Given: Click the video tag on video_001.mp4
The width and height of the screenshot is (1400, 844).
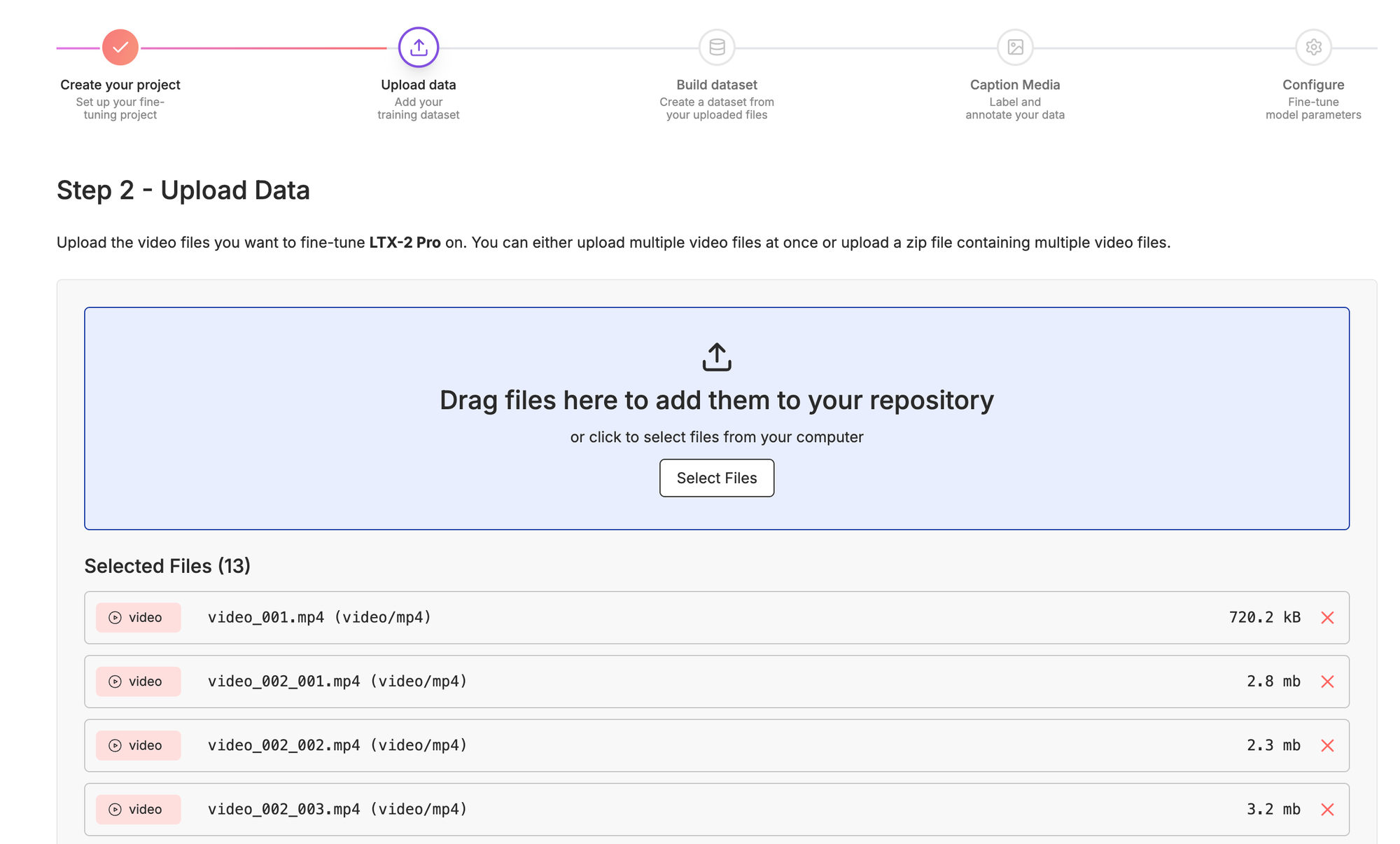Looking at the screenshot, I should 139,618.
